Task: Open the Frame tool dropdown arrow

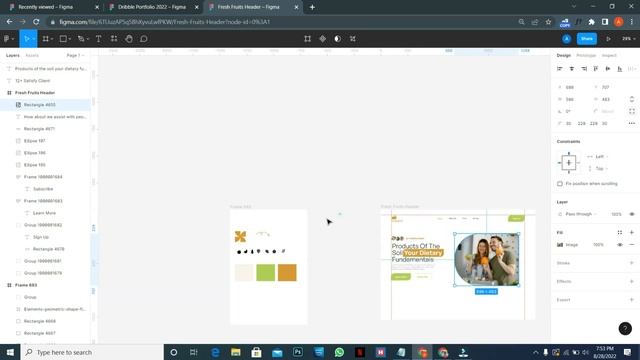Action: click(51, 39)
